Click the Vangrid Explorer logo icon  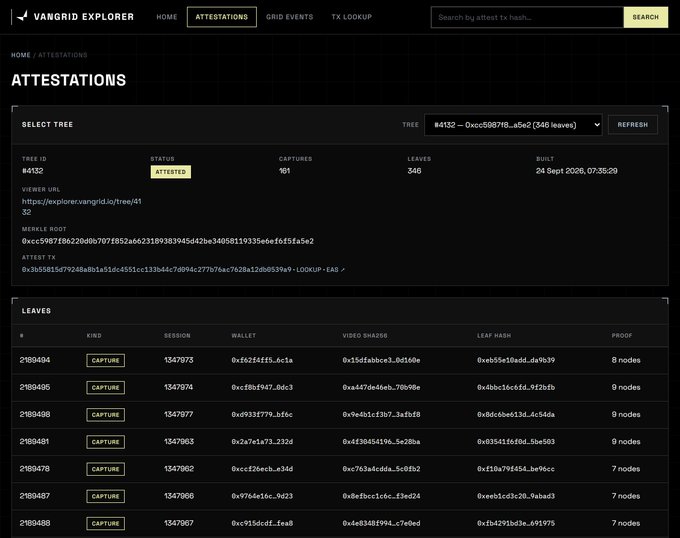pyautogui.click(x=22, y=16)
